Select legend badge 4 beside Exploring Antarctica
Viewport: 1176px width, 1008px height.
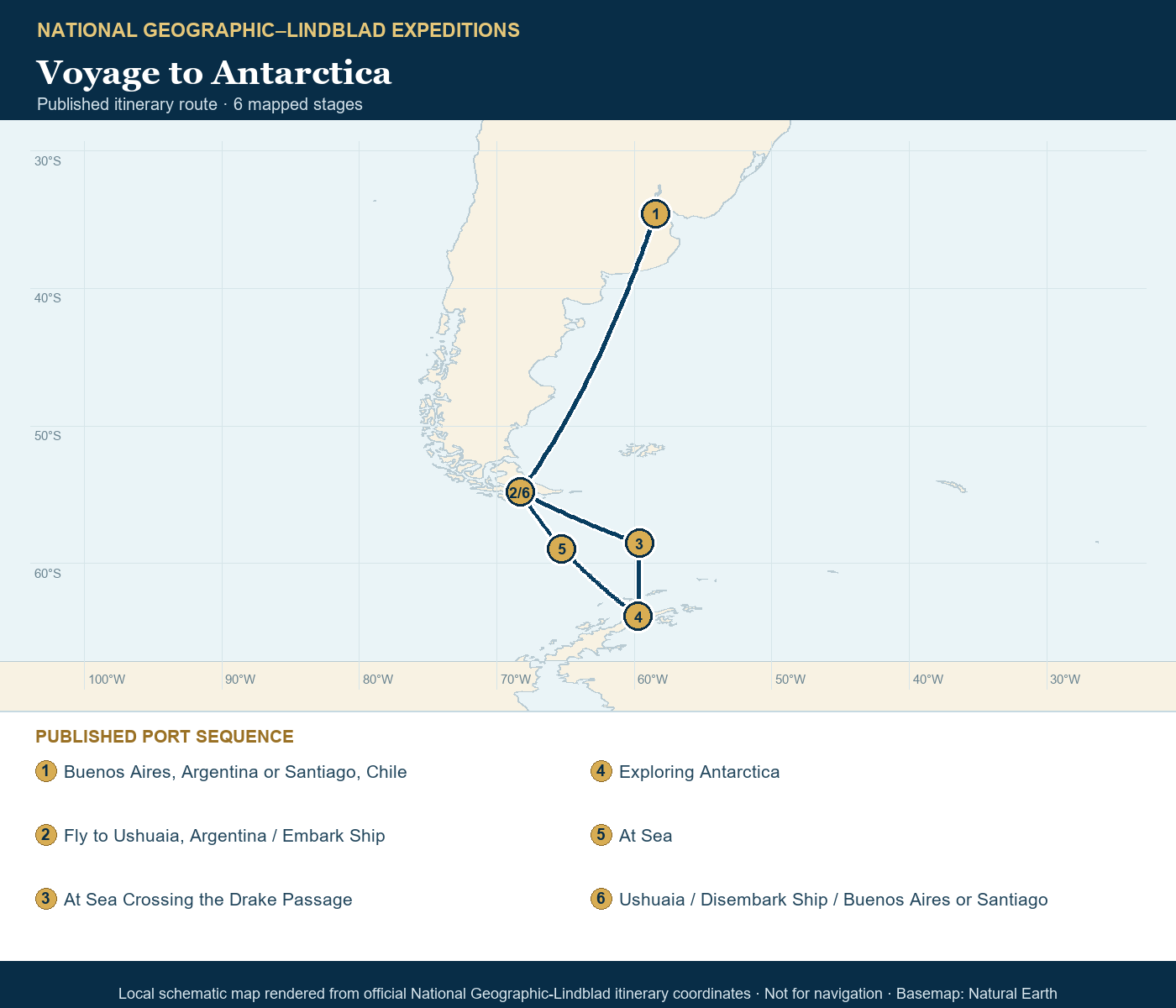coord(601,771)
